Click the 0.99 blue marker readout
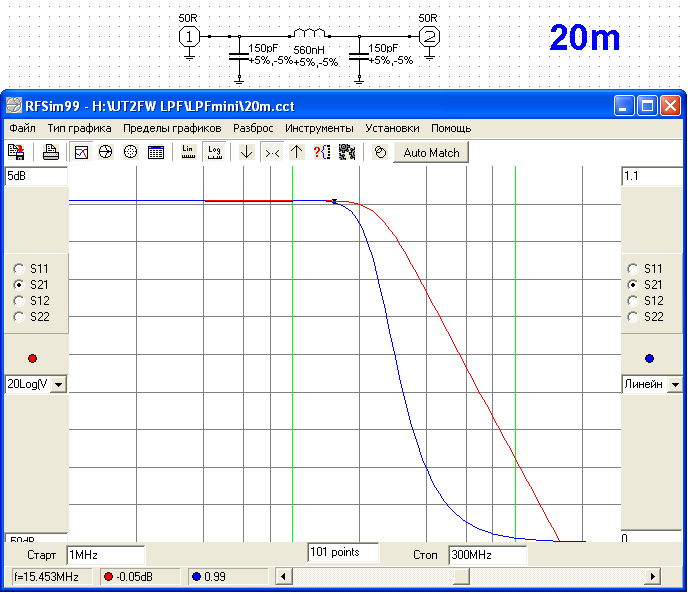Screen dimensions: 688x594 228,576
